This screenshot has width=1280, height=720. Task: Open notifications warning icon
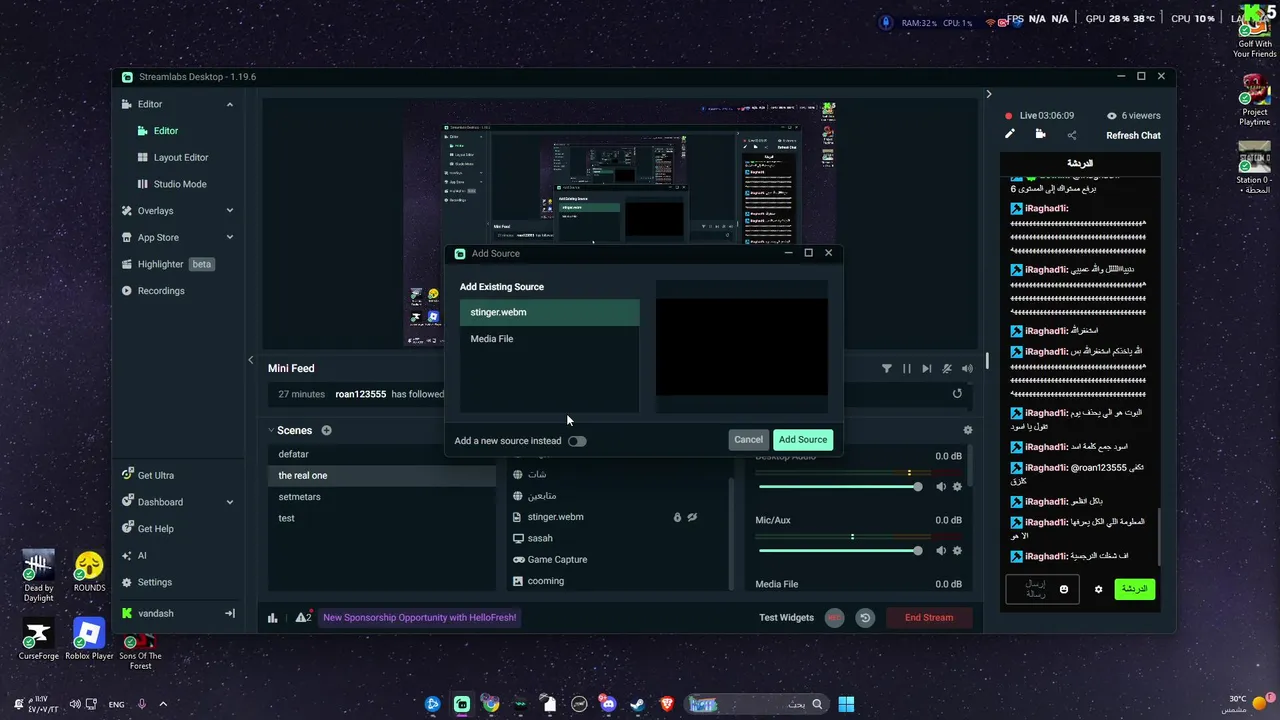coord(303,618)
